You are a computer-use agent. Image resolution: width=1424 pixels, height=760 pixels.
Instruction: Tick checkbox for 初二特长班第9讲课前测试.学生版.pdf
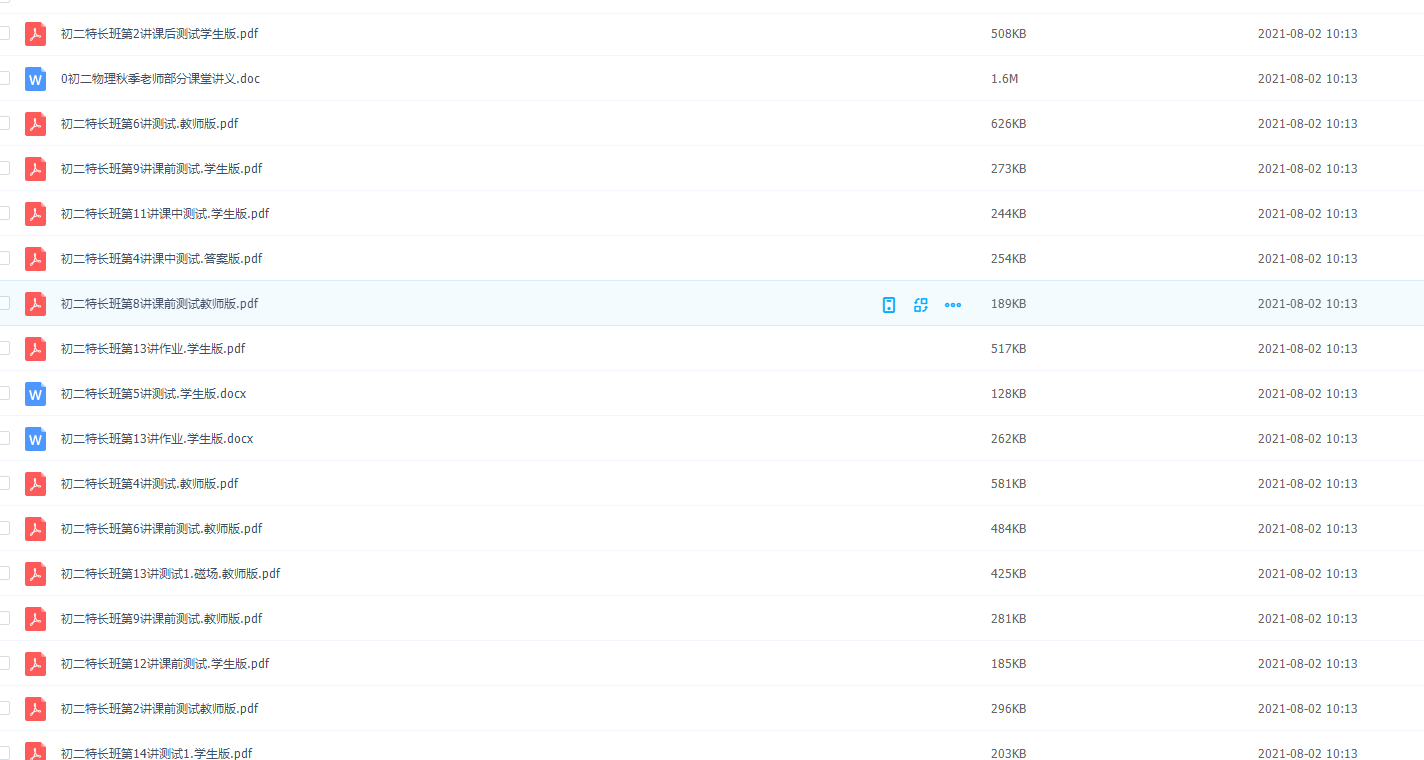(4, 168)
